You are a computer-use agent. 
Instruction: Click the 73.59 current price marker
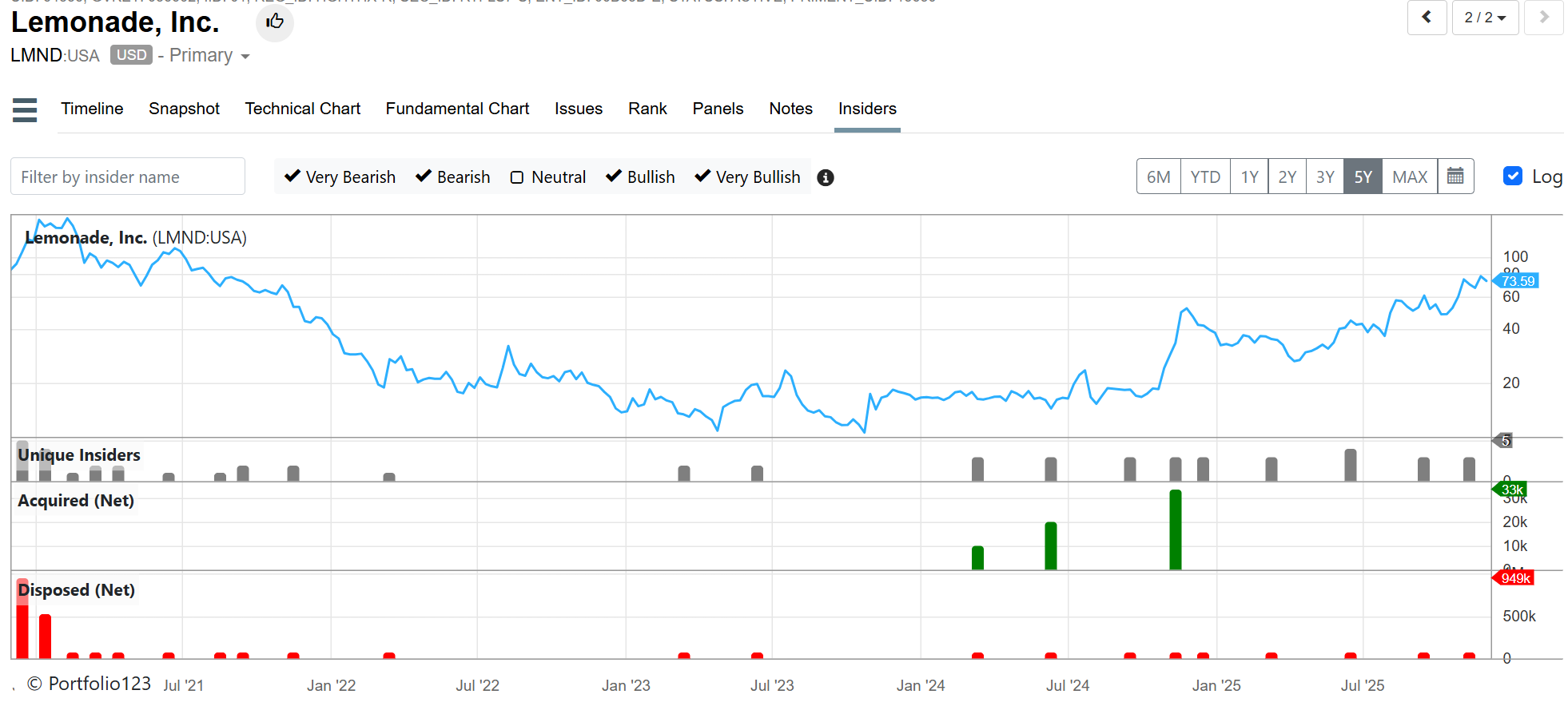click(x=1517, y=281)
